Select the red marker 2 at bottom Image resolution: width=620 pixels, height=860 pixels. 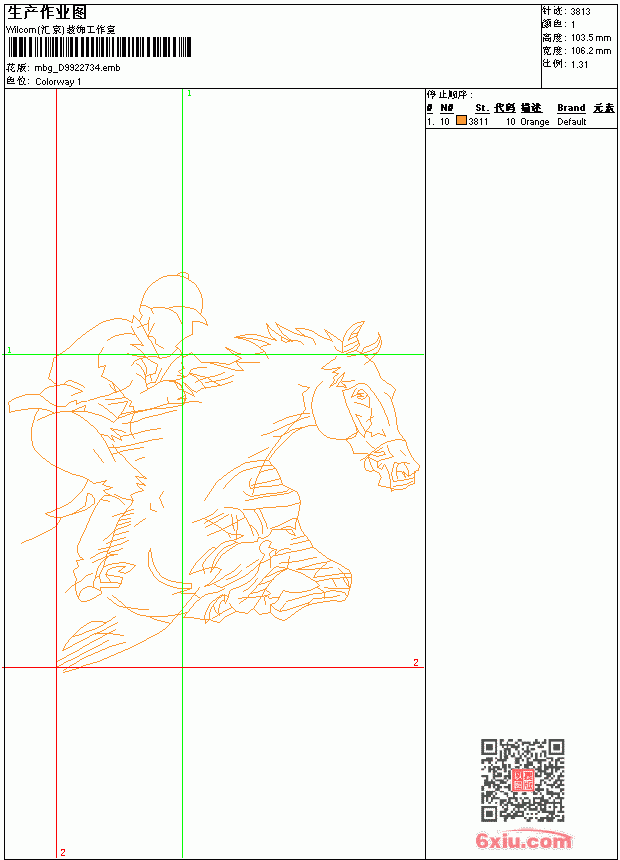click(63, 852)
